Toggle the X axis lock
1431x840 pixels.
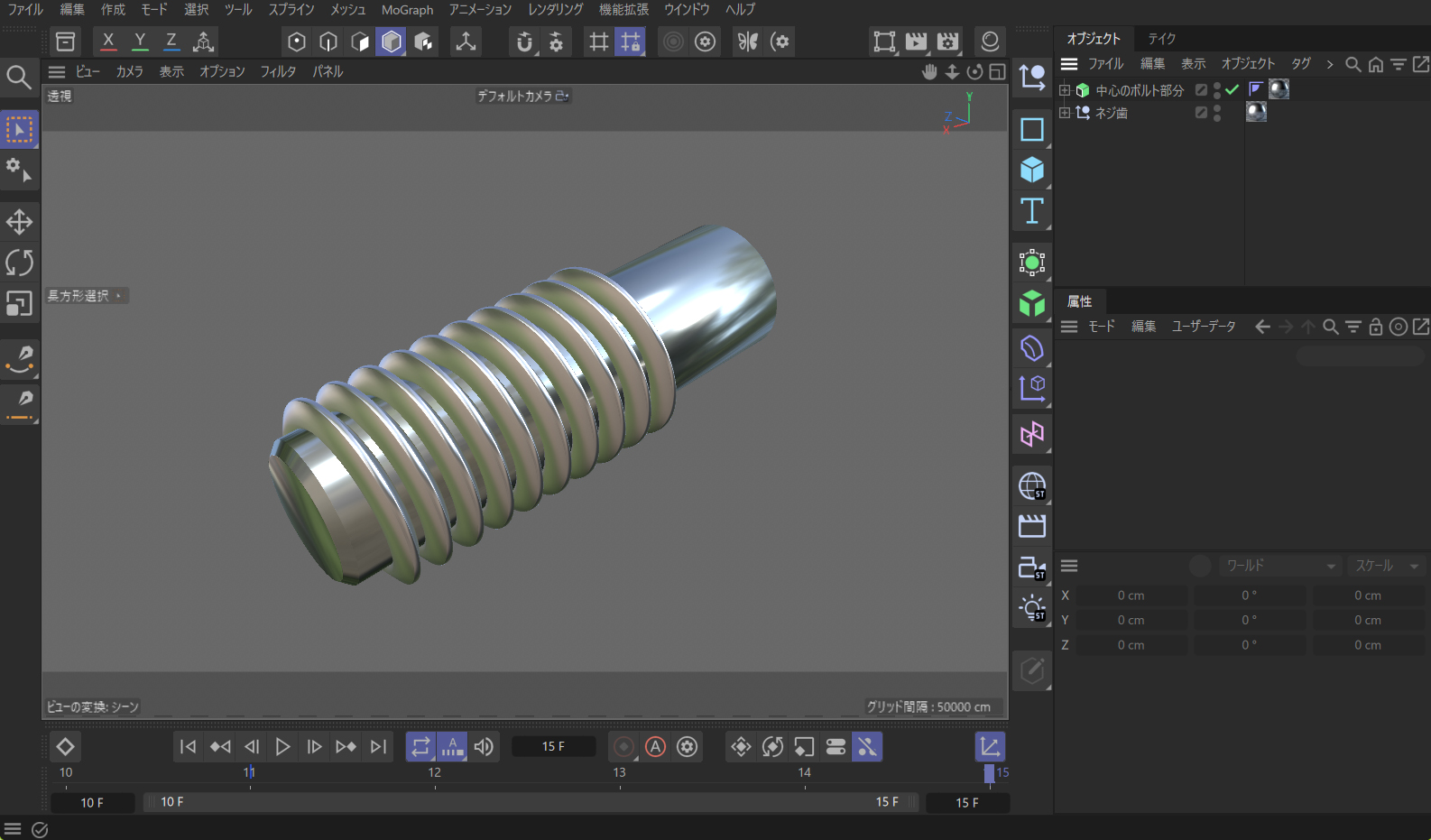coord(108,42)
